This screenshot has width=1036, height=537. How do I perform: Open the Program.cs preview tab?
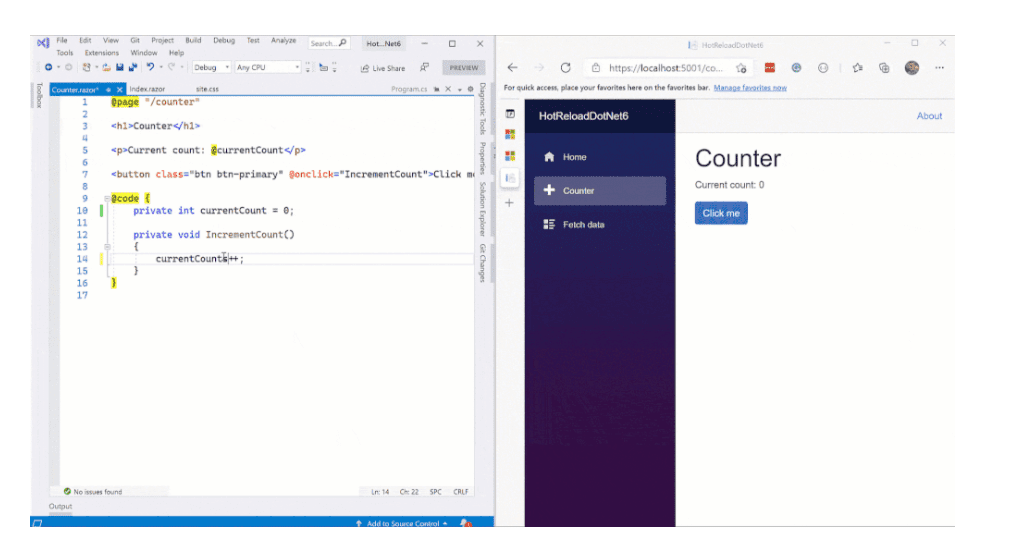click(x=408, y=89)
